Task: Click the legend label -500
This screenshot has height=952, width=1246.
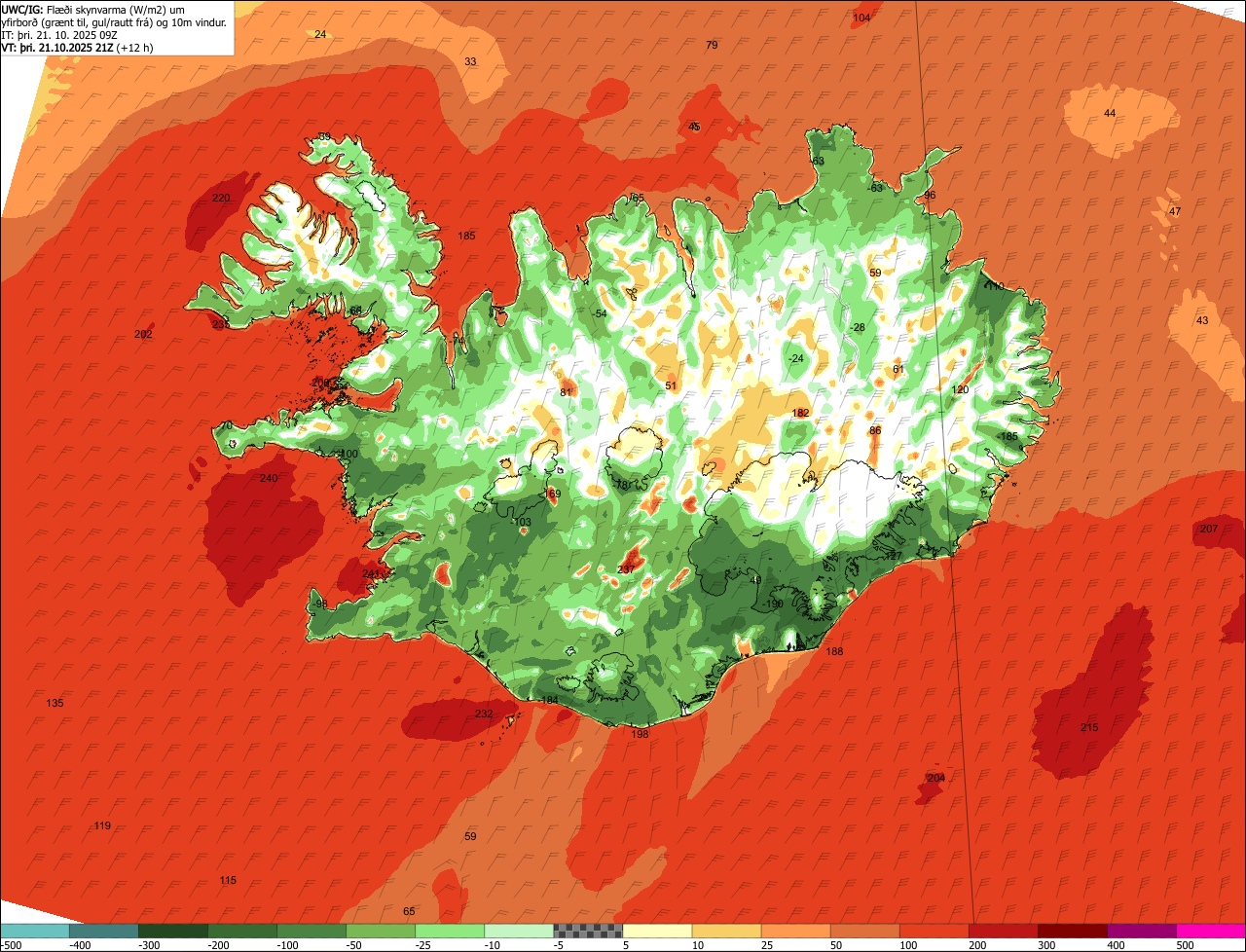Action: pyautogui.click(x=12, y=945)
